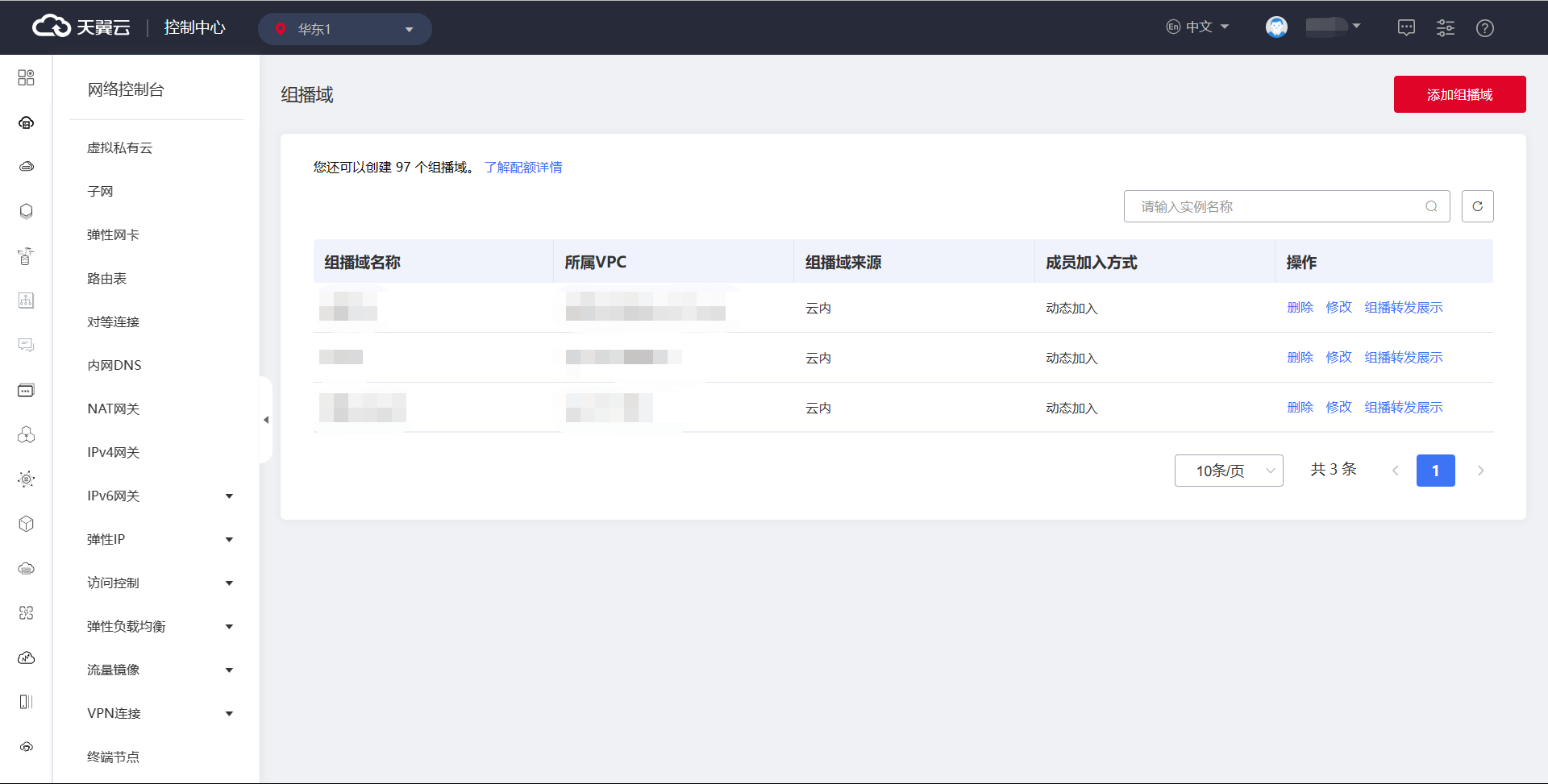
Task: Open the 中文 language dropdown
Action: (x=1198, y=27)
